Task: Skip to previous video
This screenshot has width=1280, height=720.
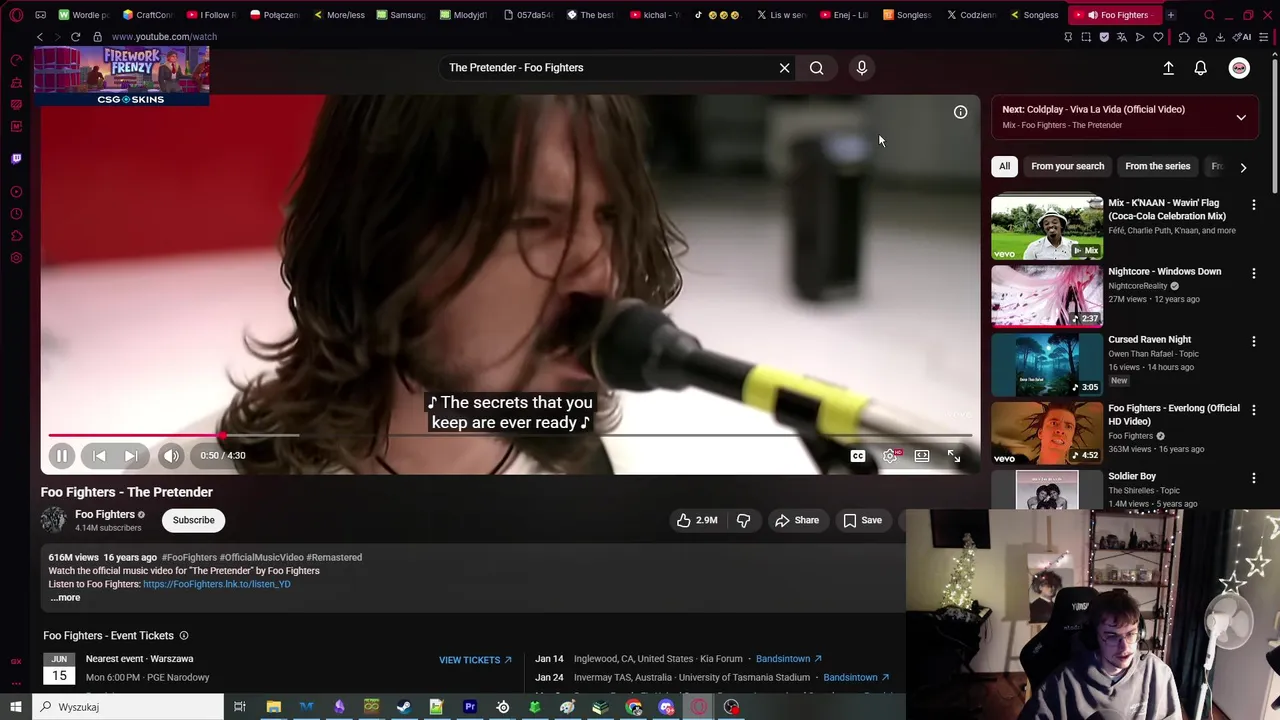Action: pyautogui.click(x=99, y=456)
